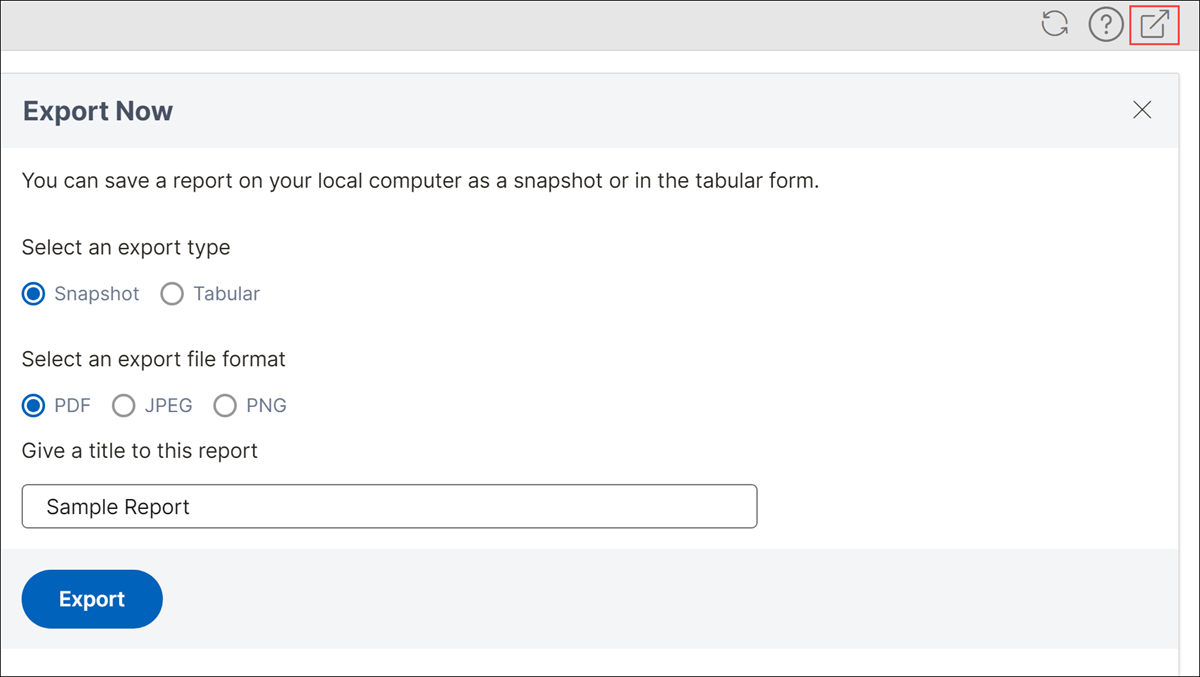Click the blue Export button

92,599
